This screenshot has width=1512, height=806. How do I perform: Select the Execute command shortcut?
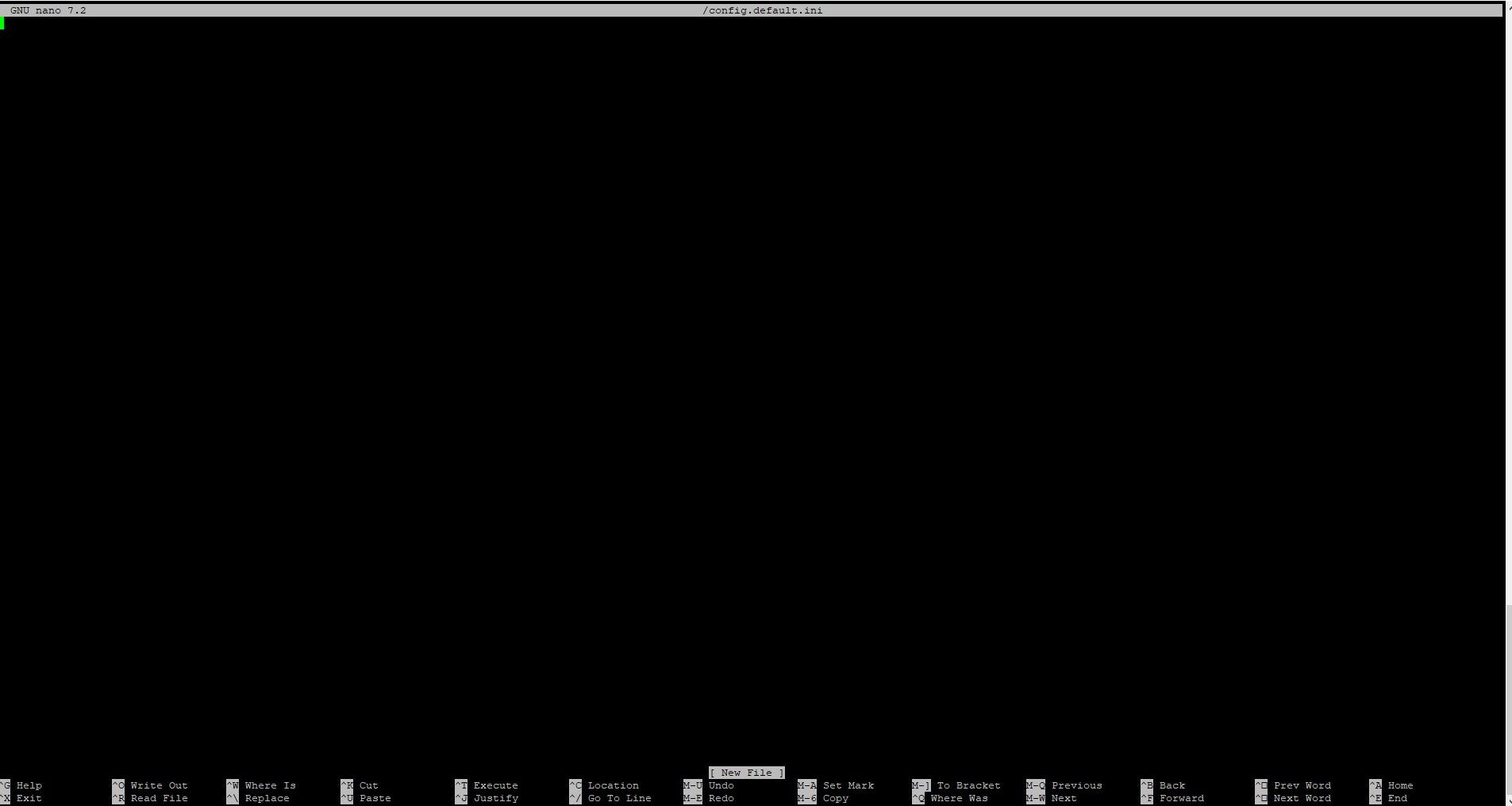[x=495, y=785]
